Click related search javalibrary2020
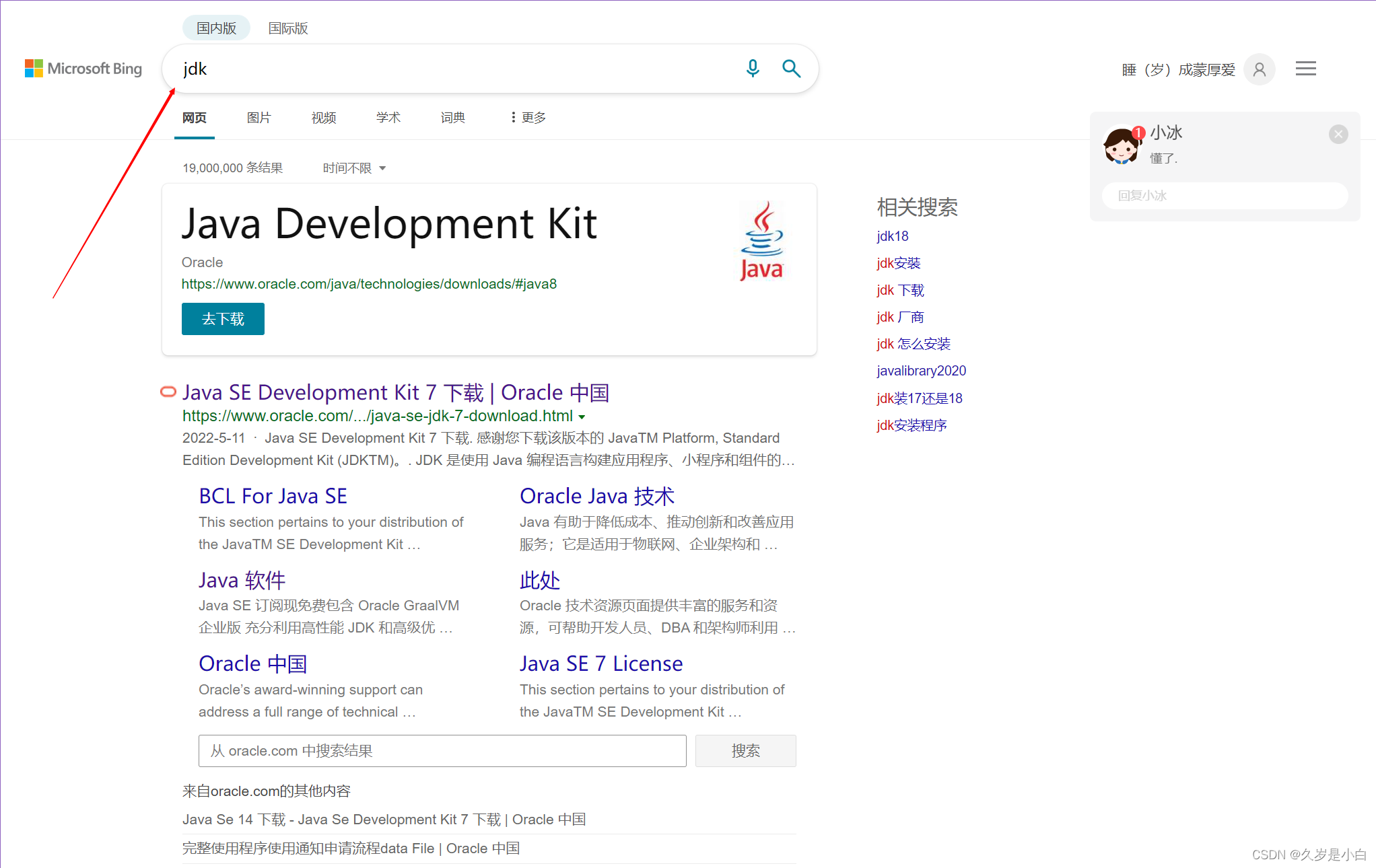 pos(922,371)
